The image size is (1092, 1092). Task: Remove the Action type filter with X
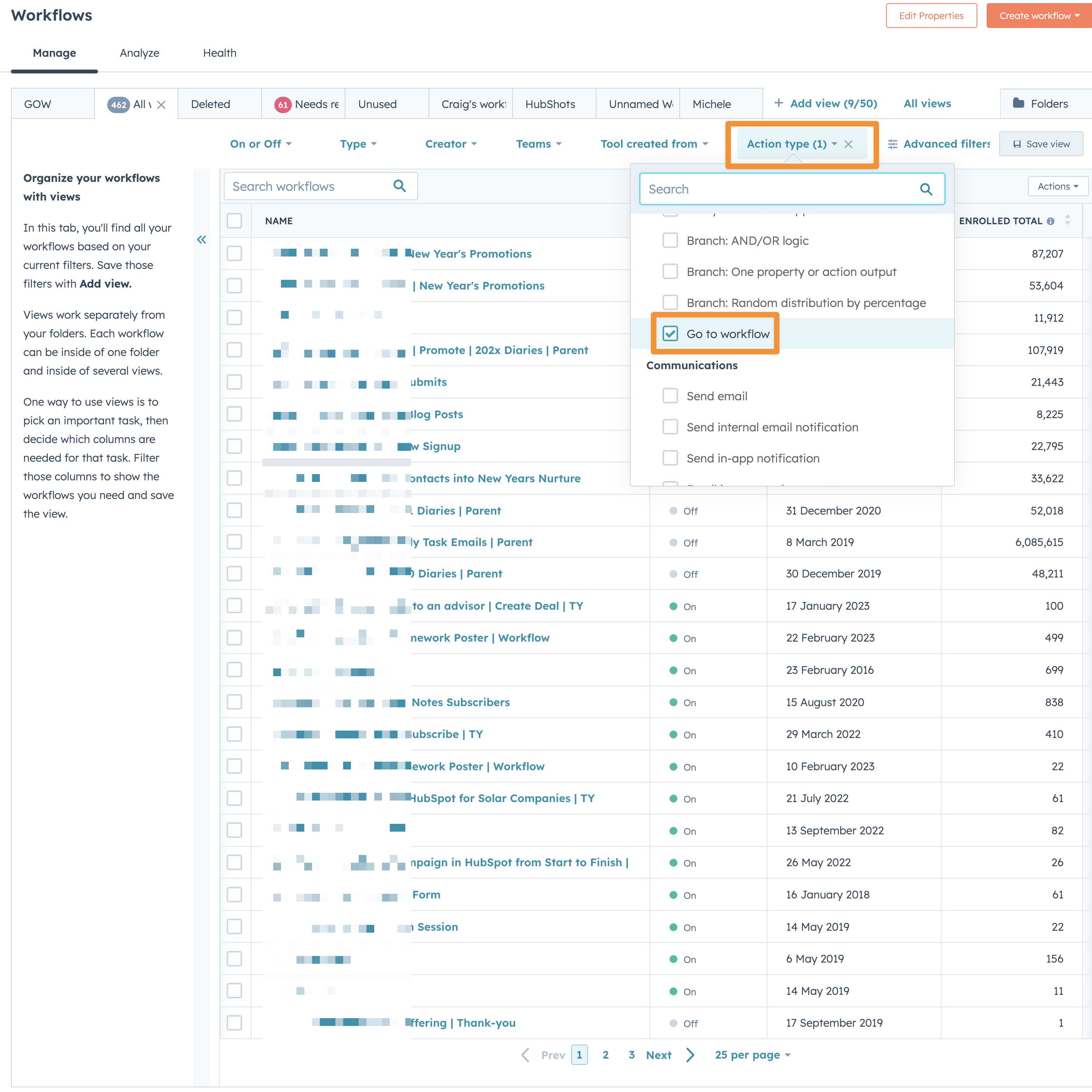click(x=848, y=144)
